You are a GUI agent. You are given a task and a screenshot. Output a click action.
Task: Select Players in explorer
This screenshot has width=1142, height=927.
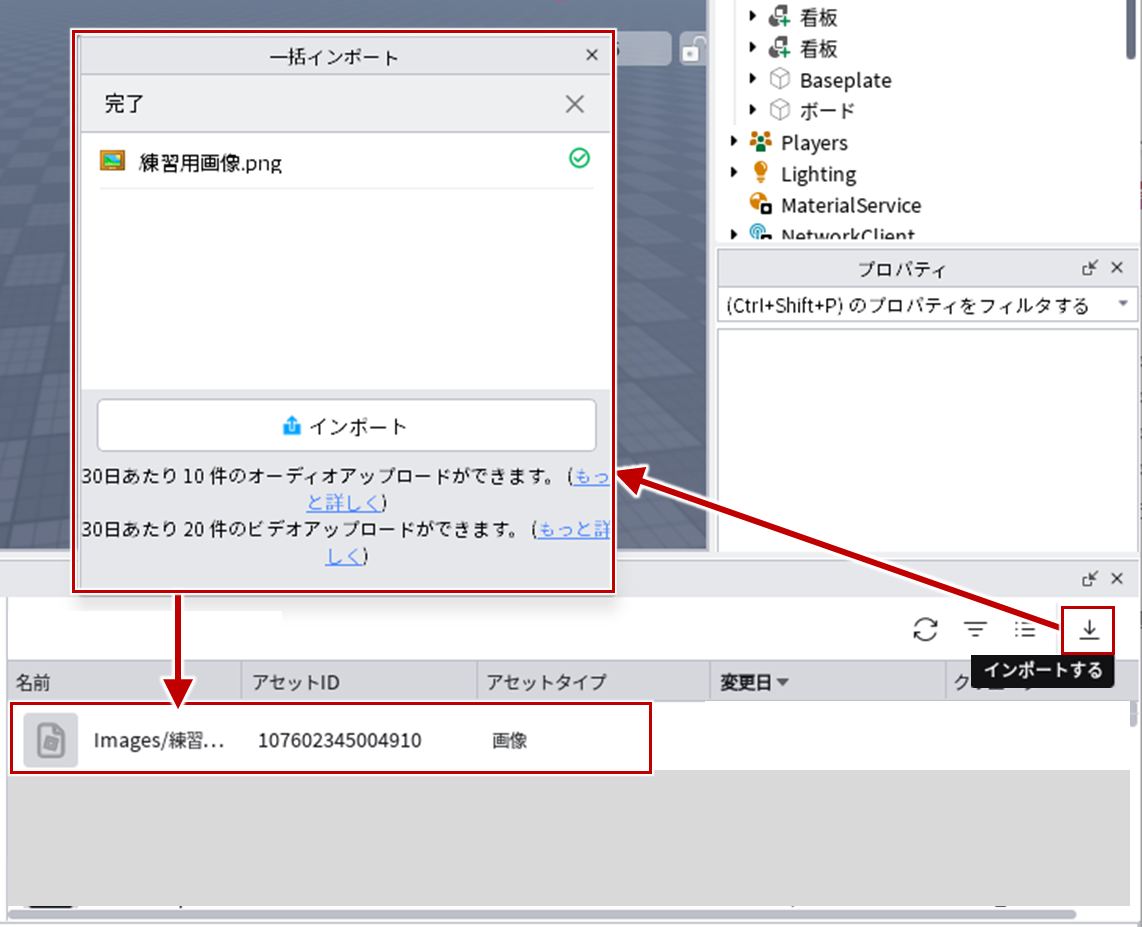814,143
